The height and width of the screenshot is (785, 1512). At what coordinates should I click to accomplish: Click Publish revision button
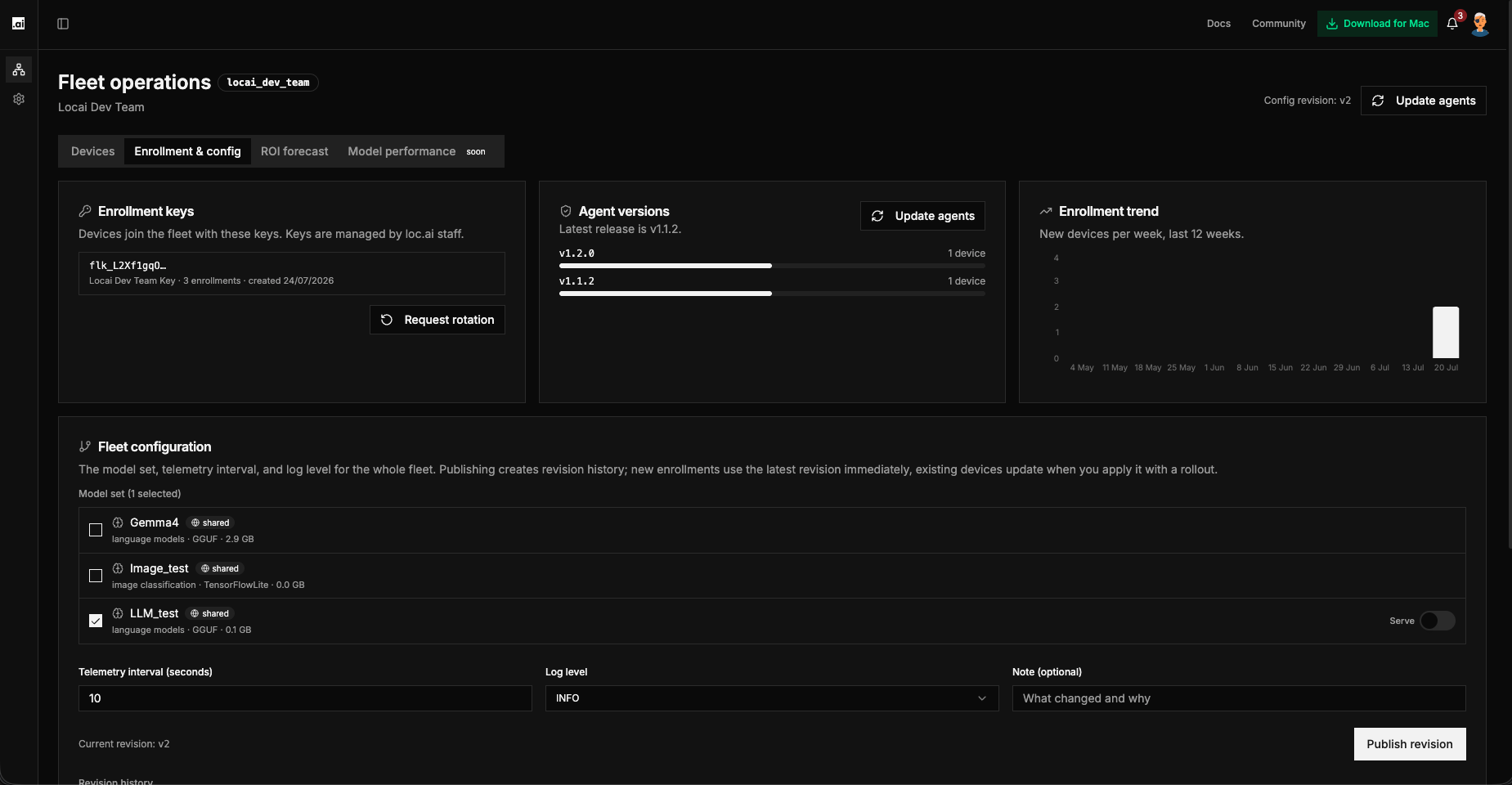pos(1410,744)
